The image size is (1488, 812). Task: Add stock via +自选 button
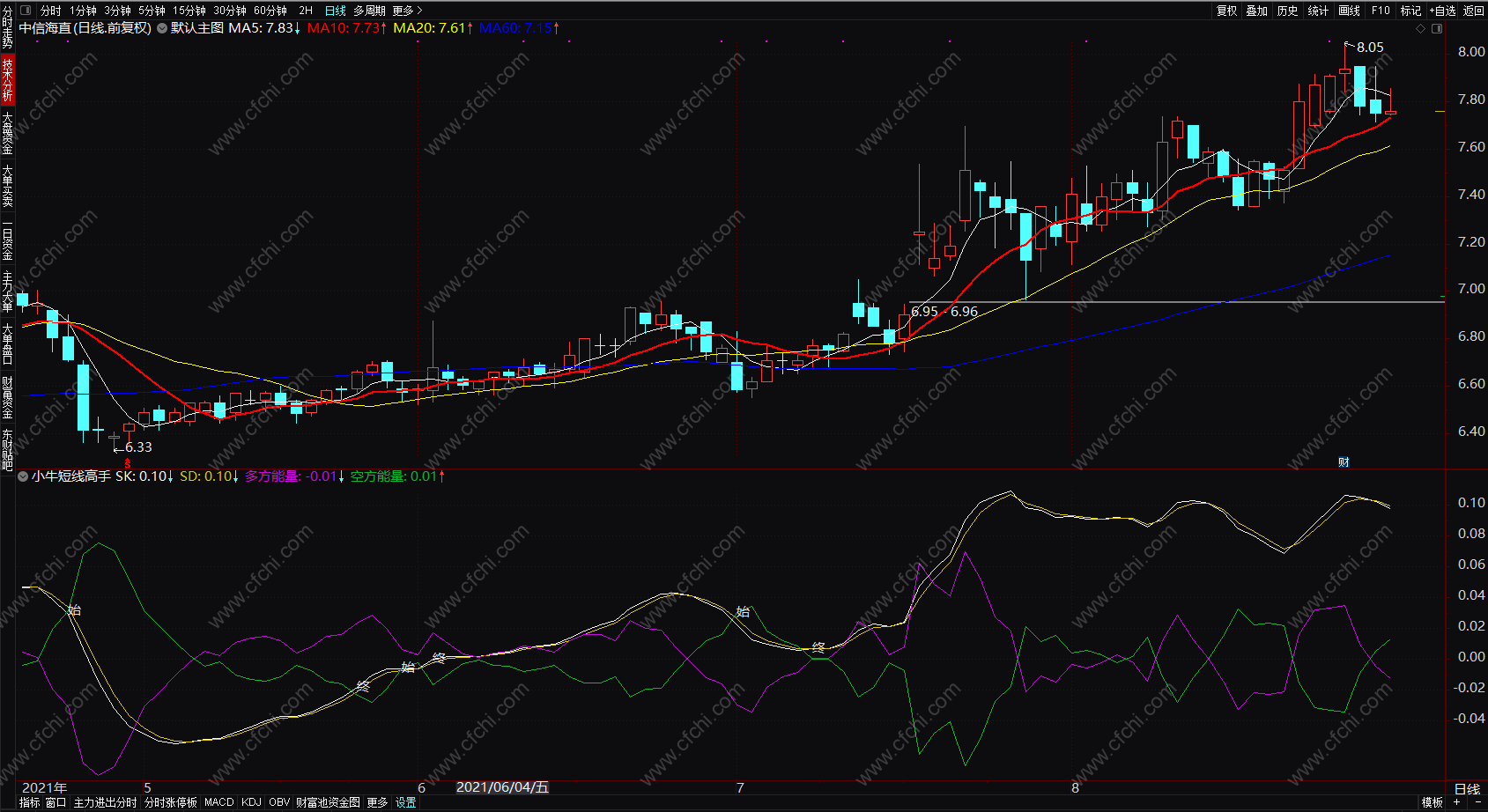click(x=1442, y=11)
